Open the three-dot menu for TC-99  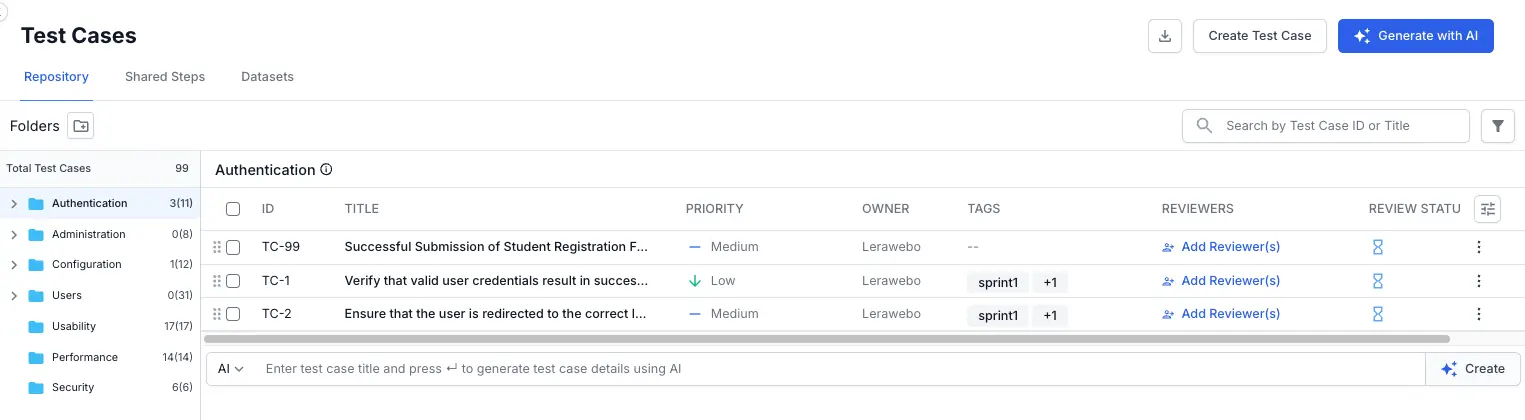1479,247
